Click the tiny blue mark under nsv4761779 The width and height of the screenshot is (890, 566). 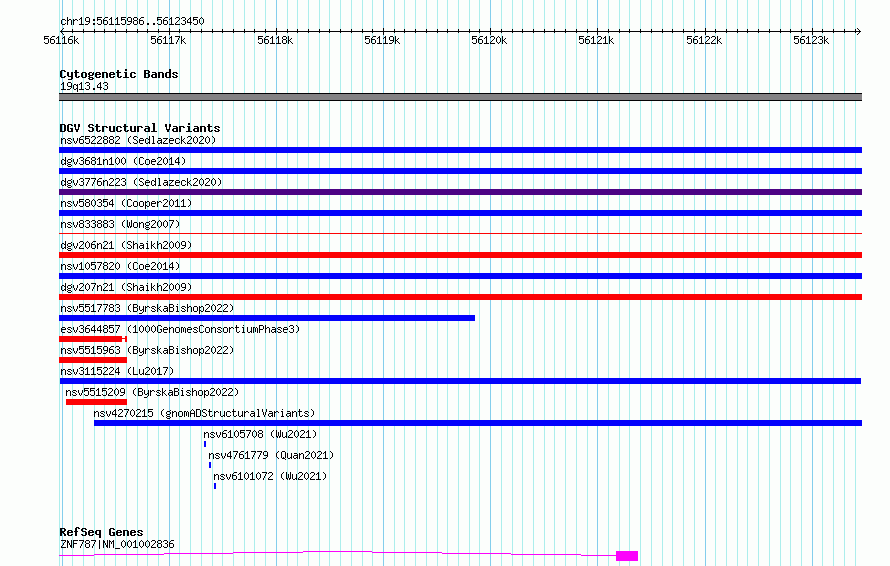tap(210, 465)
